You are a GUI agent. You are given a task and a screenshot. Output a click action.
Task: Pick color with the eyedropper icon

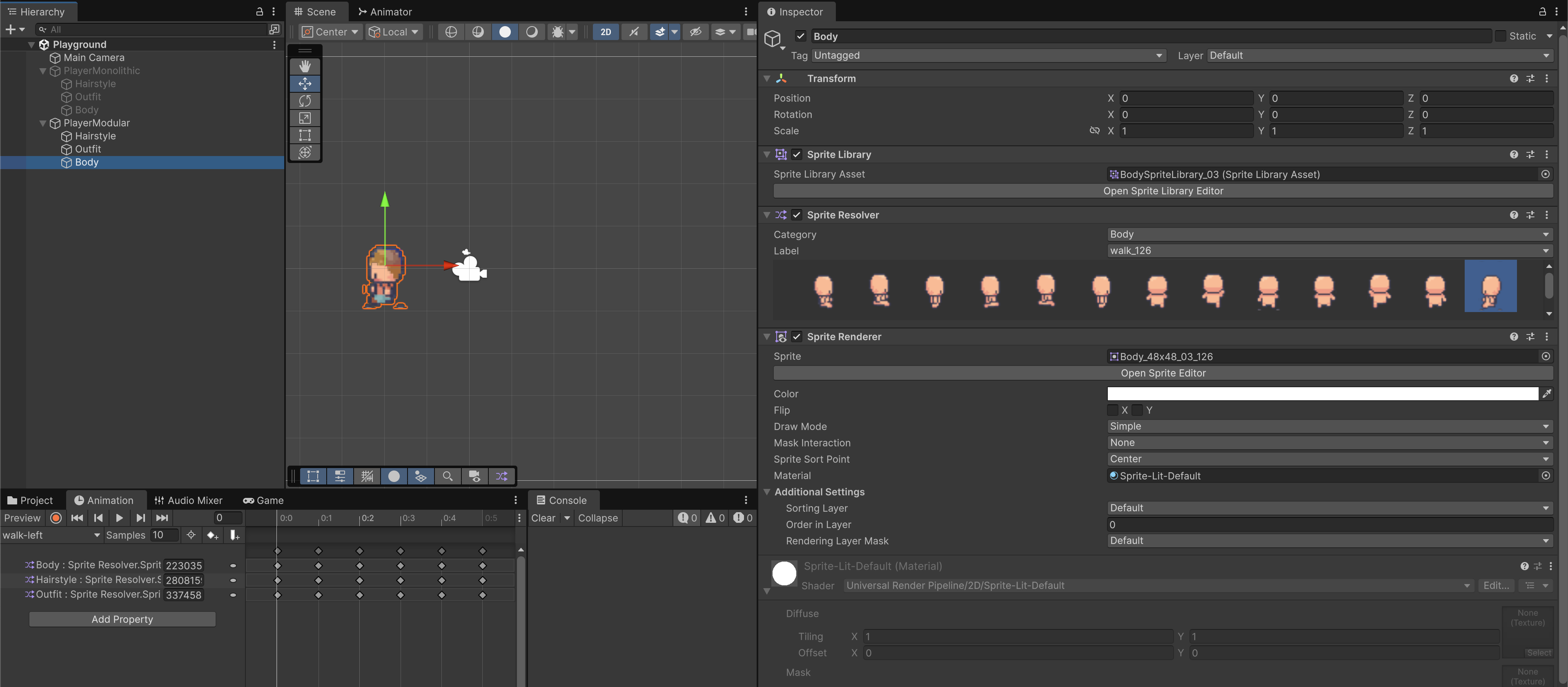[x=1547, y=393]
